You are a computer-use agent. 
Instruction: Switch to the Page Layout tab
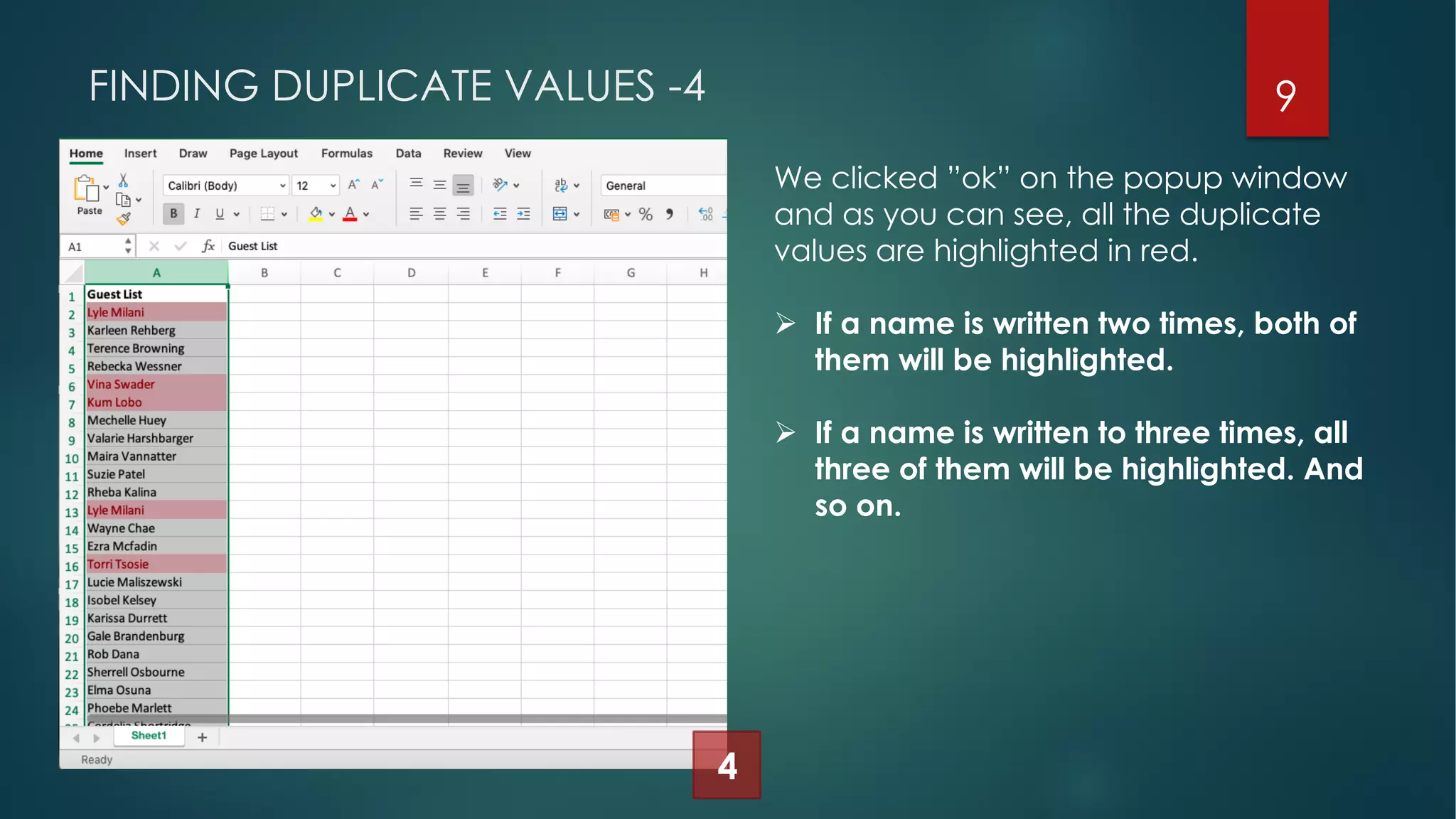(264, 154)
